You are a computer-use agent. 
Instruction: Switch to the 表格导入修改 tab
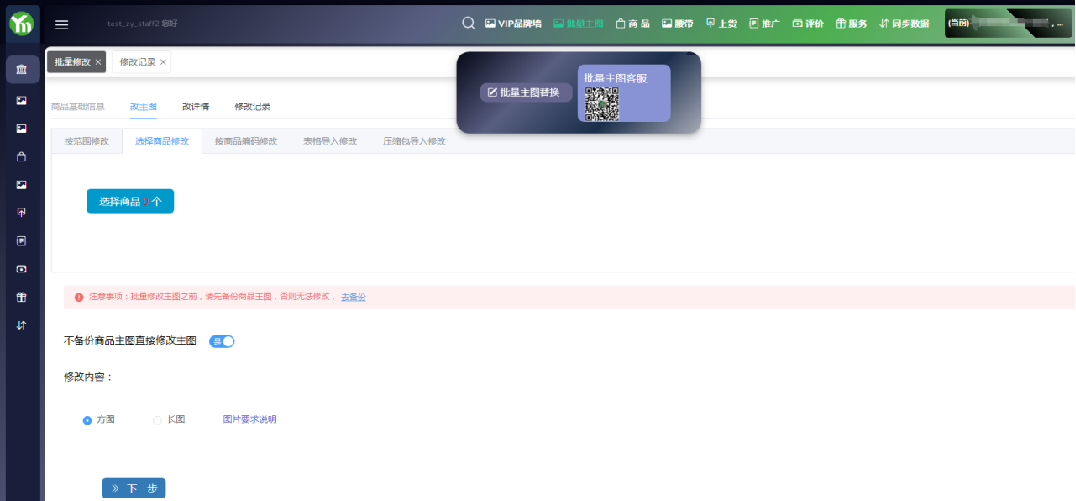tap(330, 141)
